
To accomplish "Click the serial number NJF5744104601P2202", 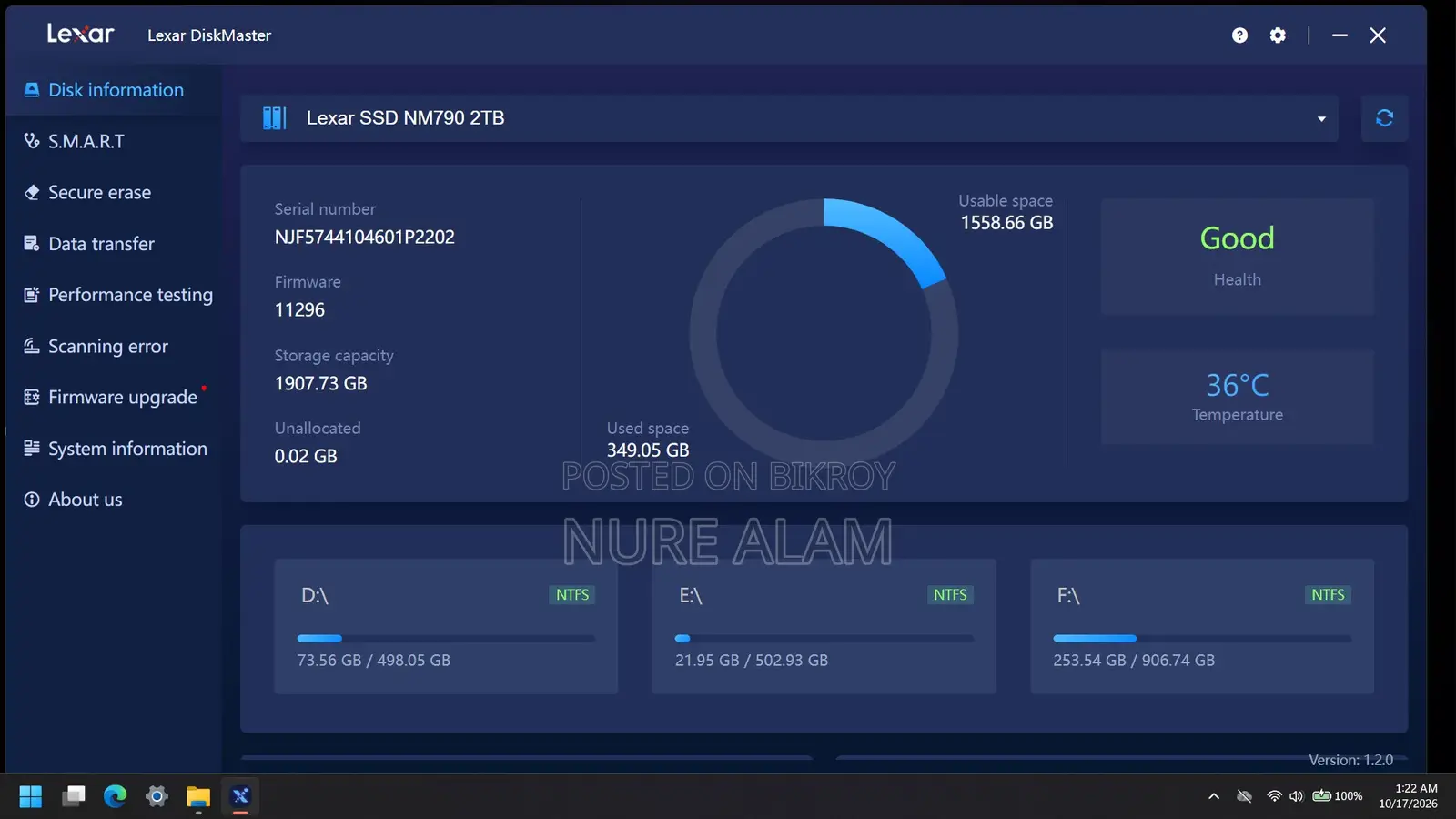I will point(365,238).
